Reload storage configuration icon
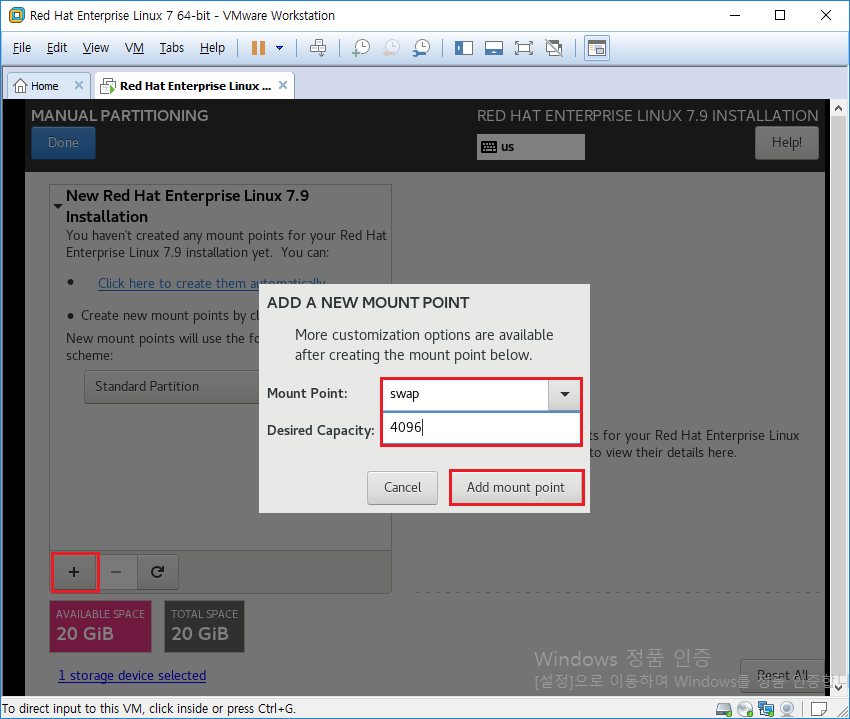 pos(158,572)
